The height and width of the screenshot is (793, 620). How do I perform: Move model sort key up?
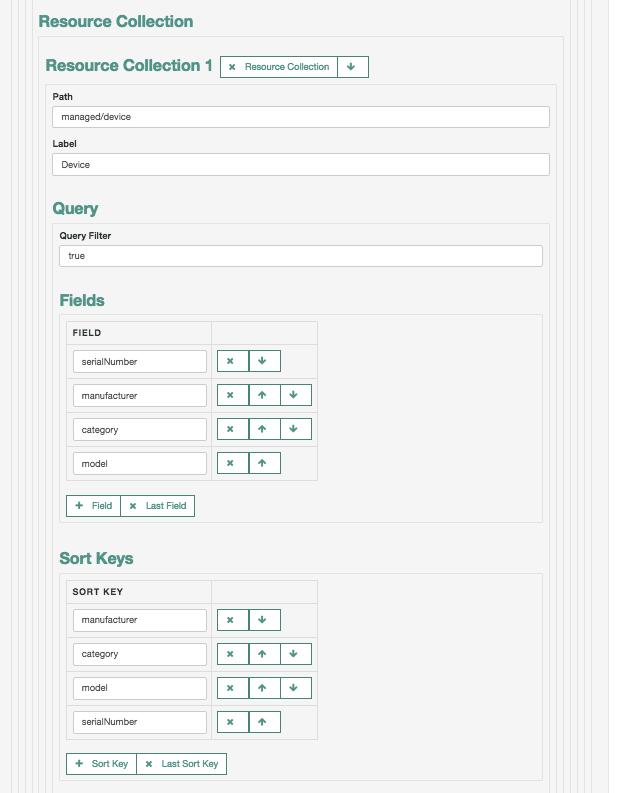coord(264,688)
